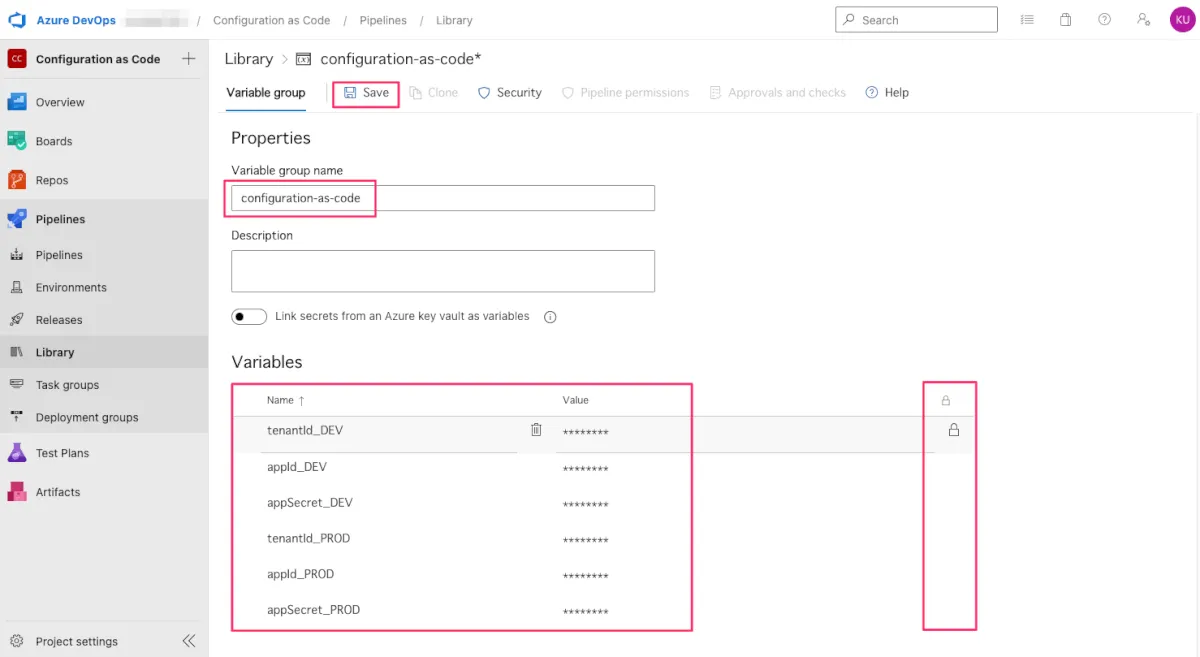Image resolution: width=1200 pixels, height=657 pixels.
Task: Click the Description text area
Action: tap(442, 271)
